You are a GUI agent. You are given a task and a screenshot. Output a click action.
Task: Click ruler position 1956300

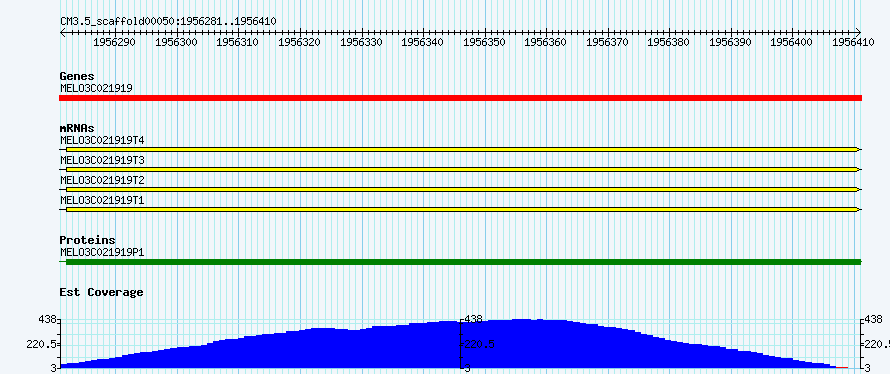176,42
